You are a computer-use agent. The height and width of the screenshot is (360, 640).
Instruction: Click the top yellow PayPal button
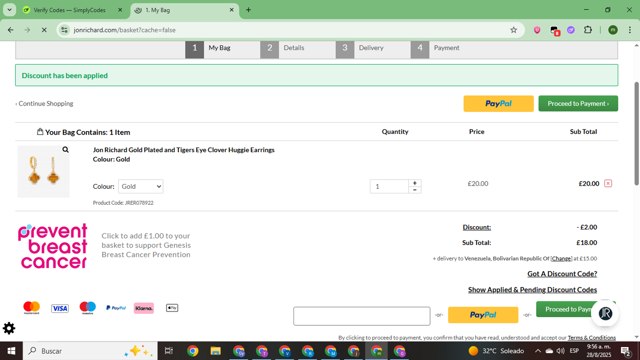pyautogui.click(x=498, y=104)
